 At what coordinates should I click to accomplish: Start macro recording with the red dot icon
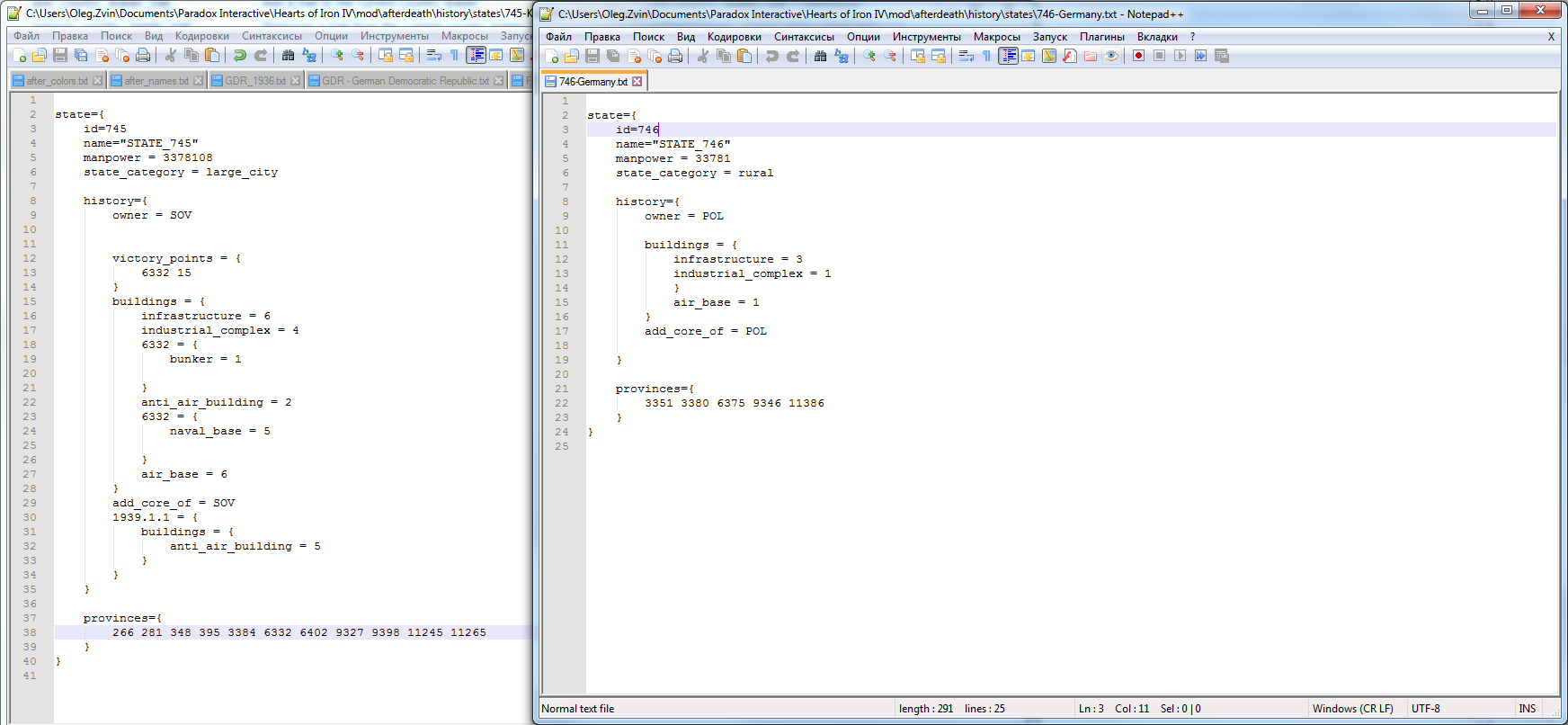coord(1138,56)
